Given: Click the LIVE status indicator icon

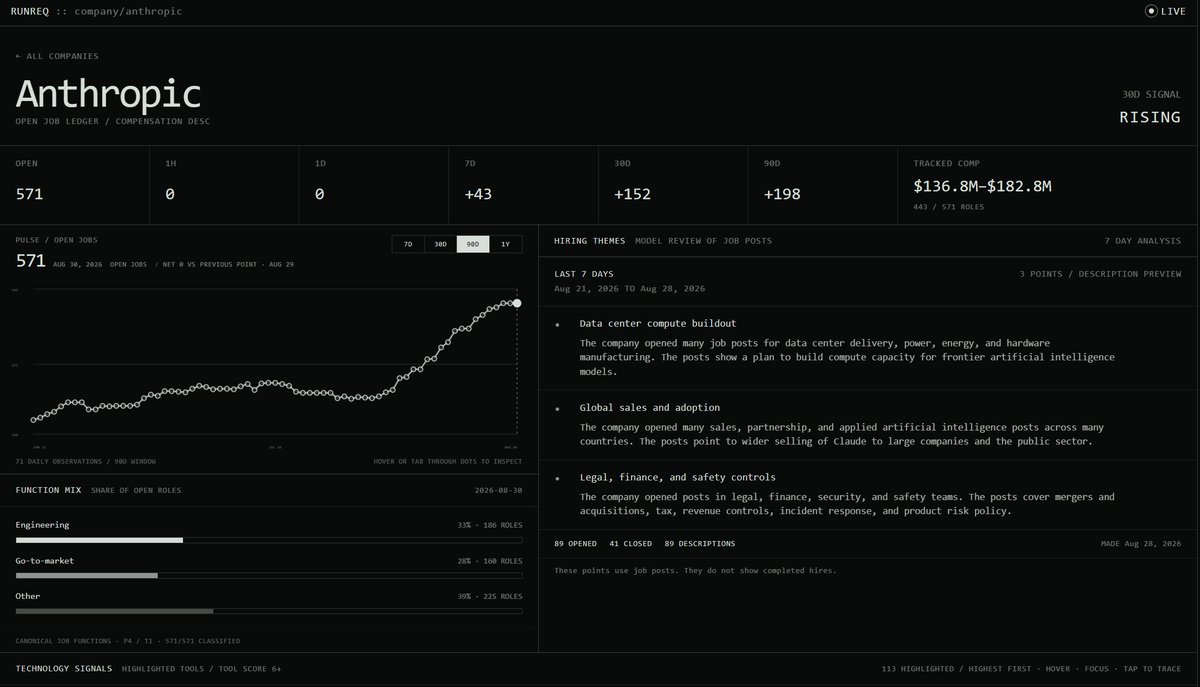Looking at the screenshot, I should (1151, 11).
